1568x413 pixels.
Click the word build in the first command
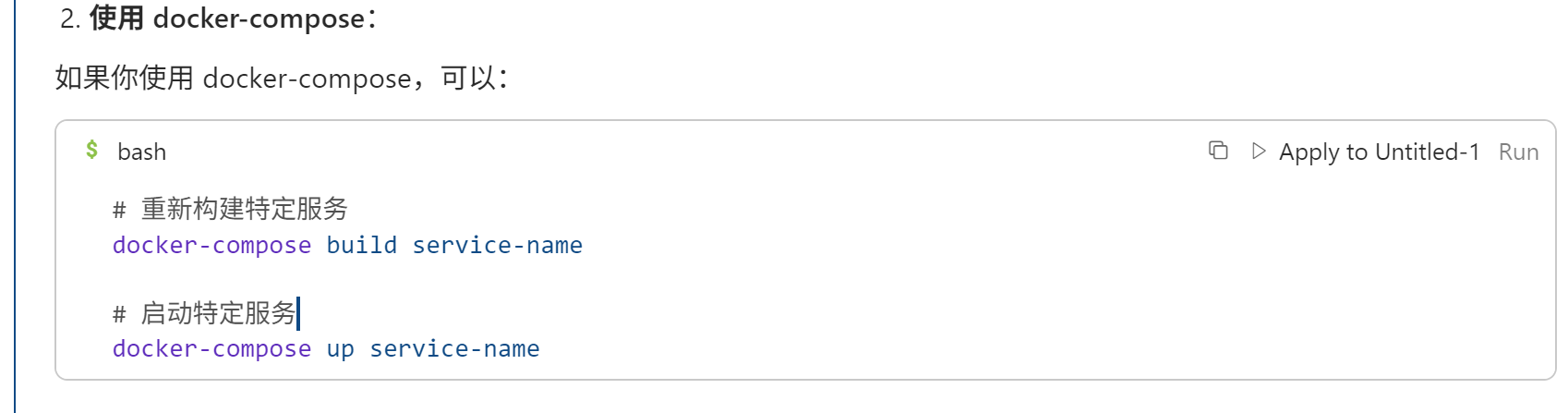[361, 245]
